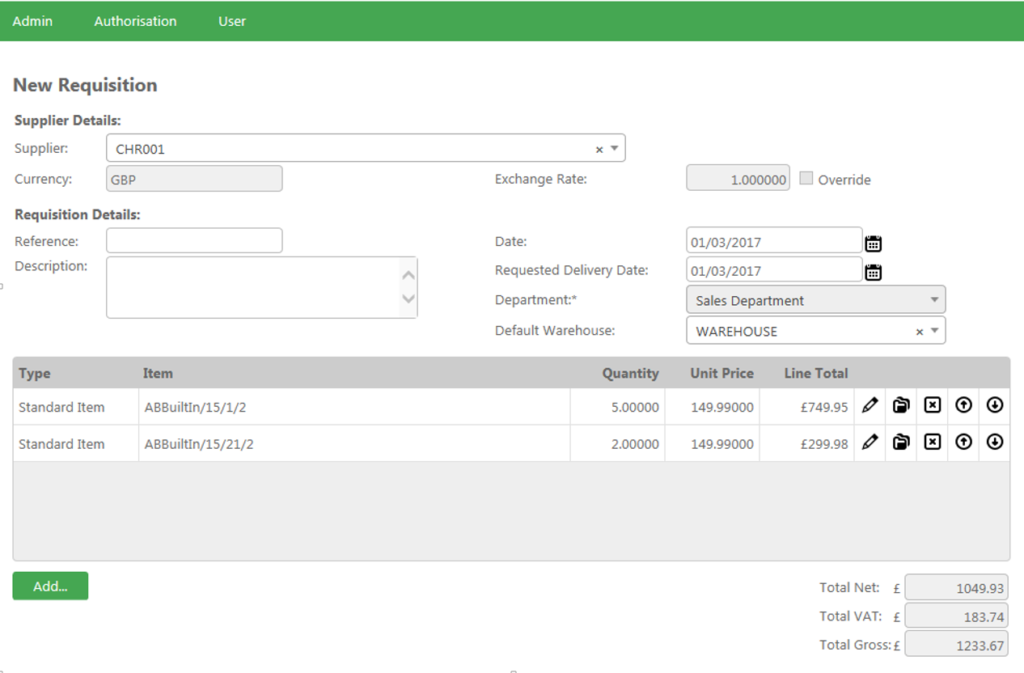Open the User menu

(x=232, y=21)
